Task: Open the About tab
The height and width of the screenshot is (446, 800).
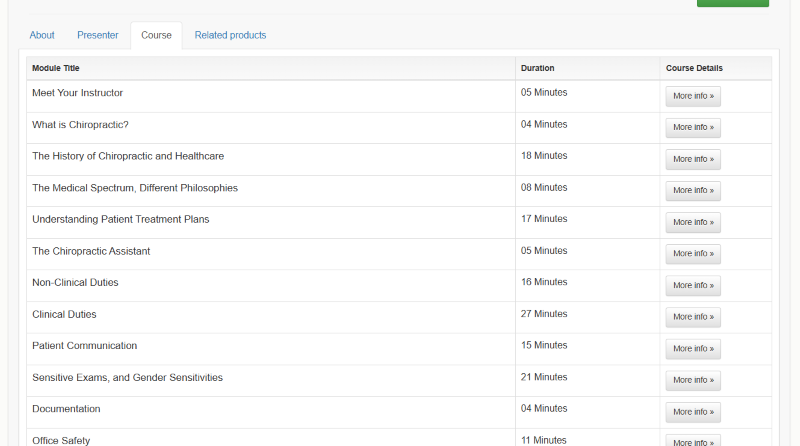Action: pyautogui.click(x=42, y=35)
